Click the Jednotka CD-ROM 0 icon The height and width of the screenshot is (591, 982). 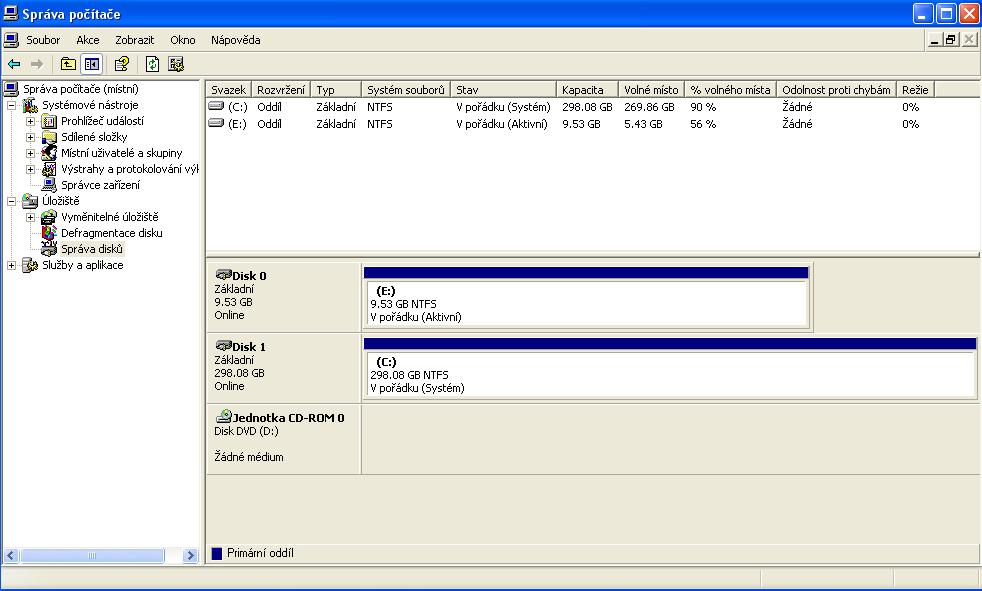tap(223, 417)
